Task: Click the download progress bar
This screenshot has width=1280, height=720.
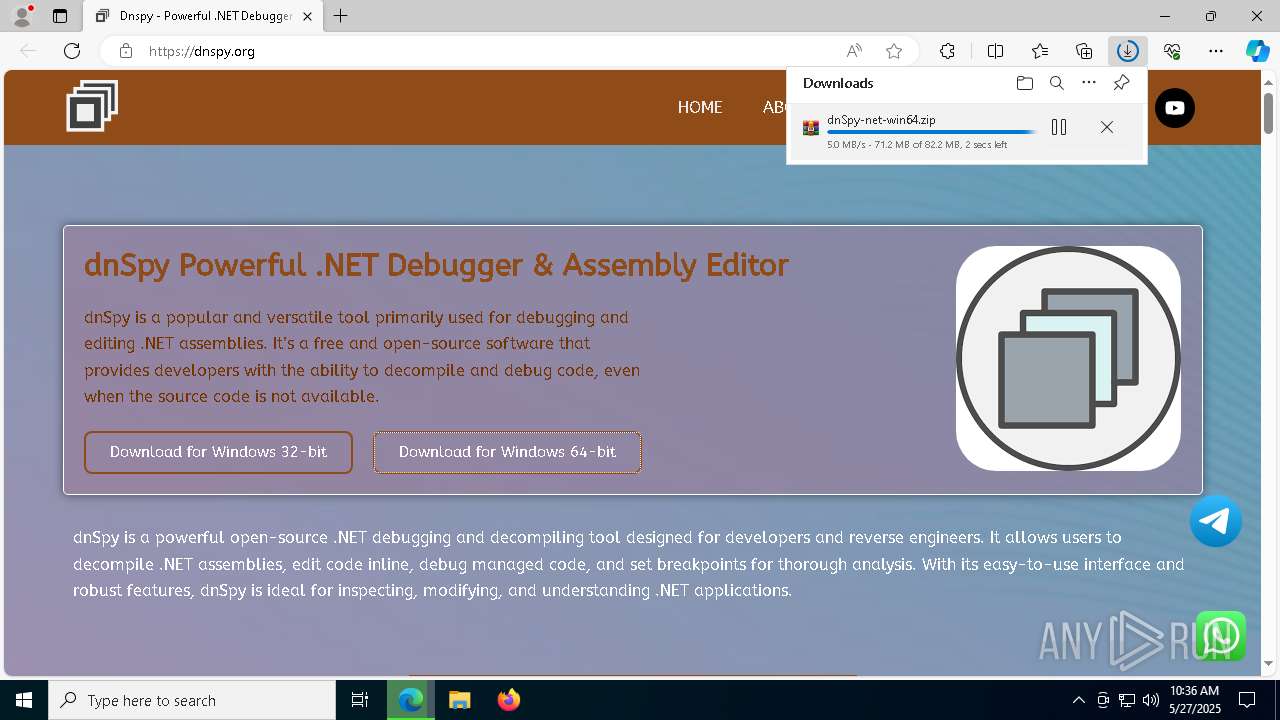Action: [x=931, y=132]
